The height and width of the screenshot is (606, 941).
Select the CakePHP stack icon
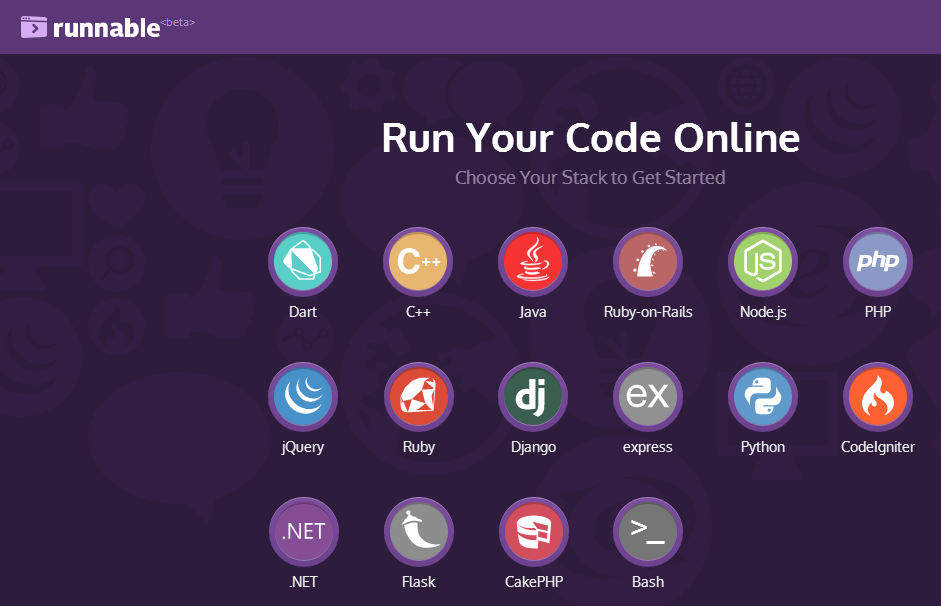[x=533, y=532]
